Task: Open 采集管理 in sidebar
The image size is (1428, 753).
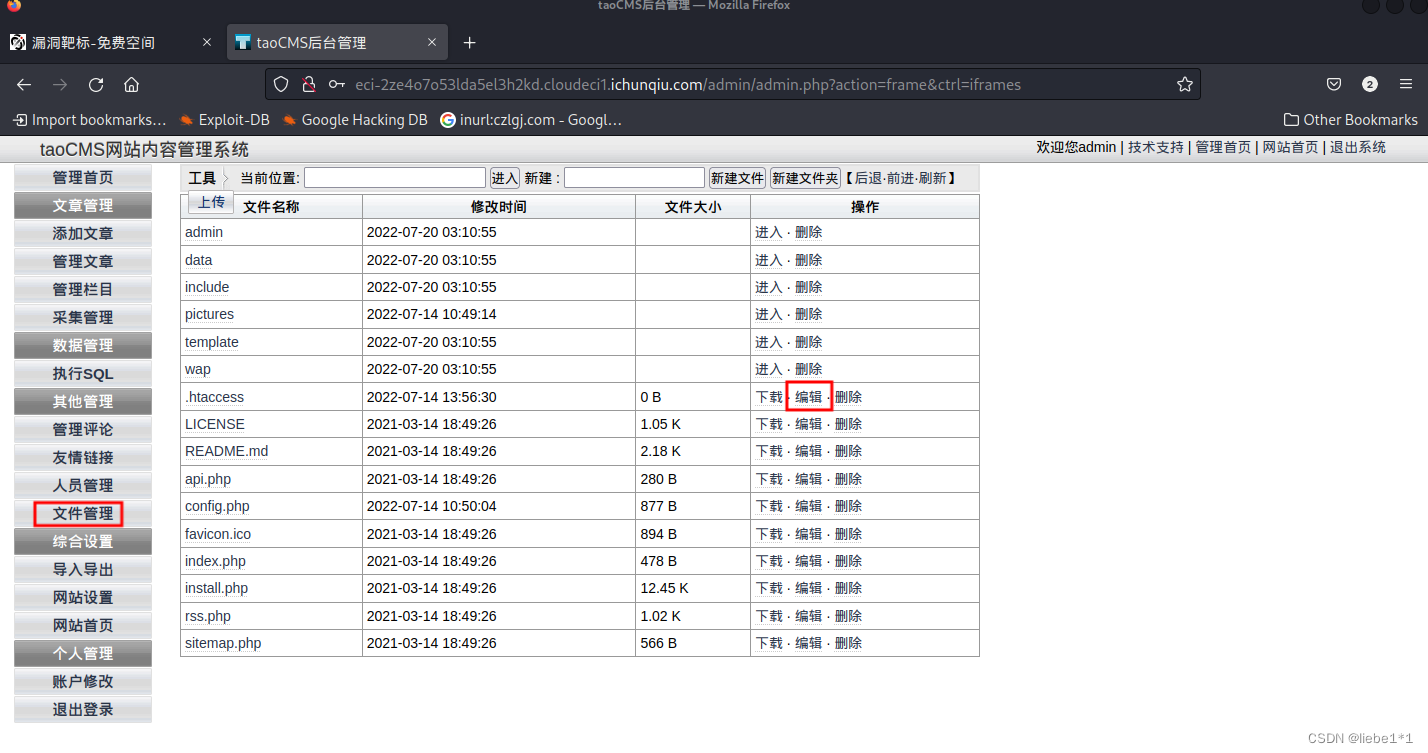Action: (83, 318)
